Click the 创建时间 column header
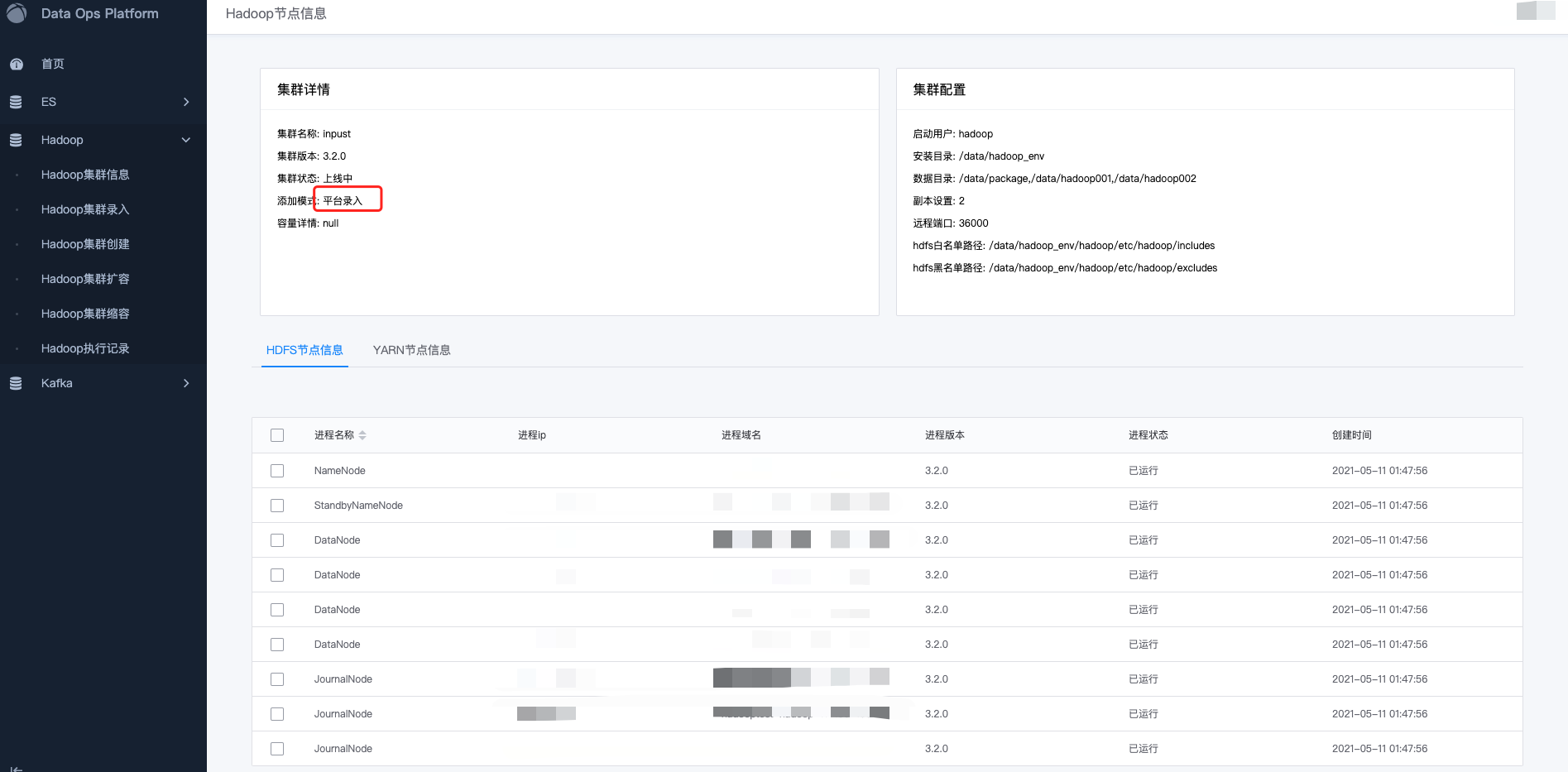 pyautogui.click(x=1352, y=435)
